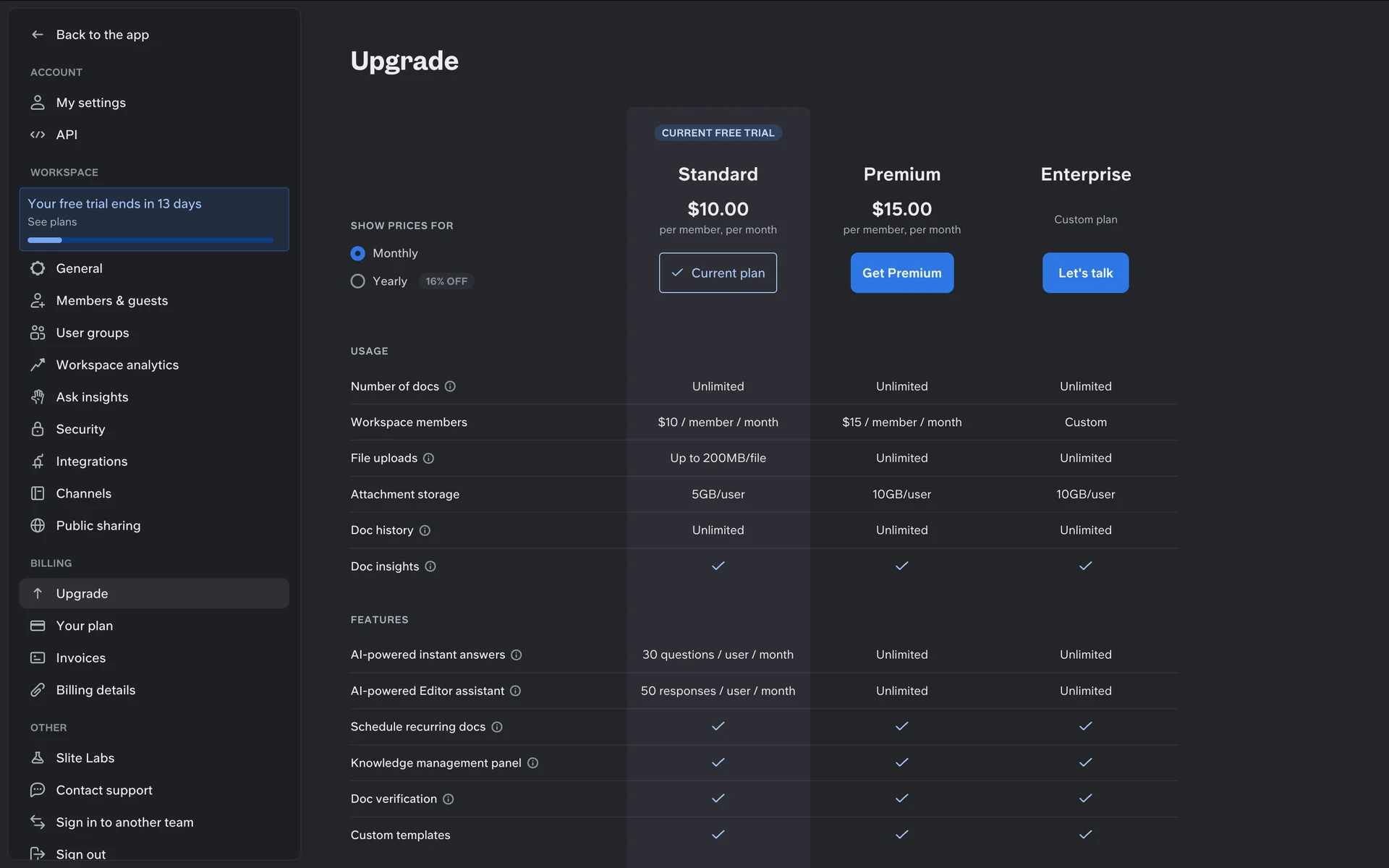Viewport: 1389px width, 868px height.
Task: Open Billing details page
Action: (95, 690)
